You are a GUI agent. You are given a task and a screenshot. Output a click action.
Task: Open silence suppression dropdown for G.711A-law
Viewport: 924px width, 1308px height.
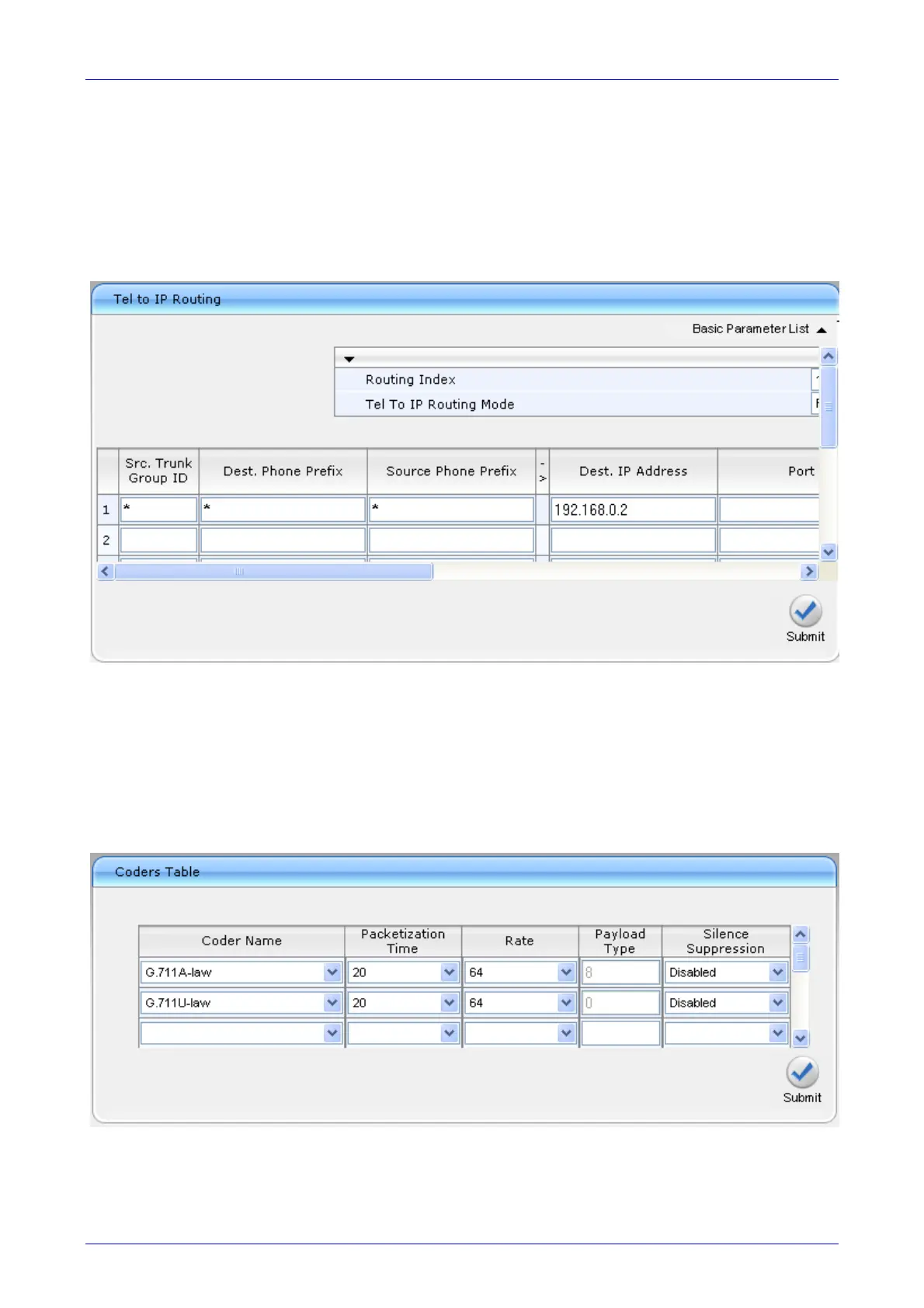[x=778, y=972]
